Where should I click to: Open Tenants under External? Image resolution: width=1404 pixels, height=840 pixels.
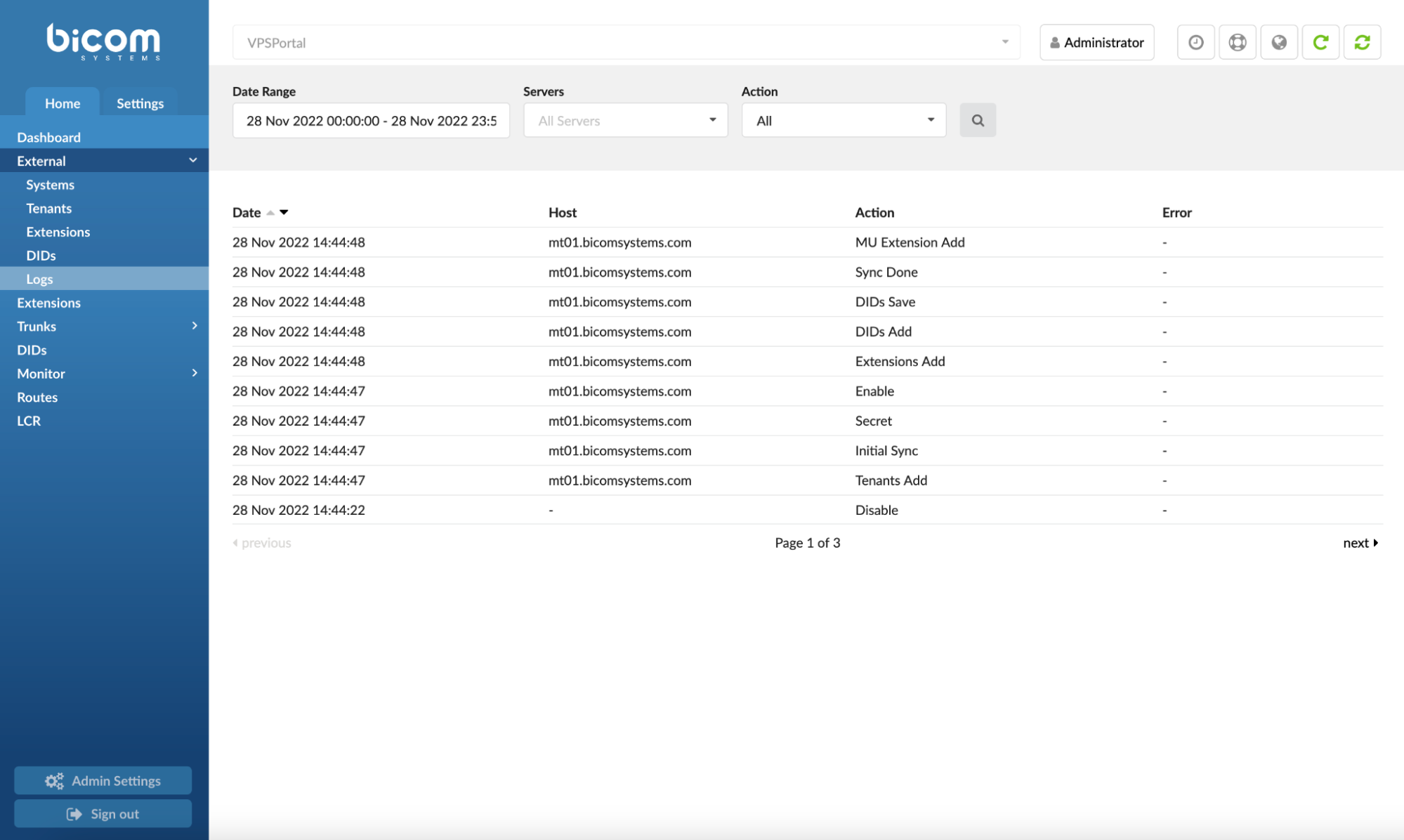point(104,208)
